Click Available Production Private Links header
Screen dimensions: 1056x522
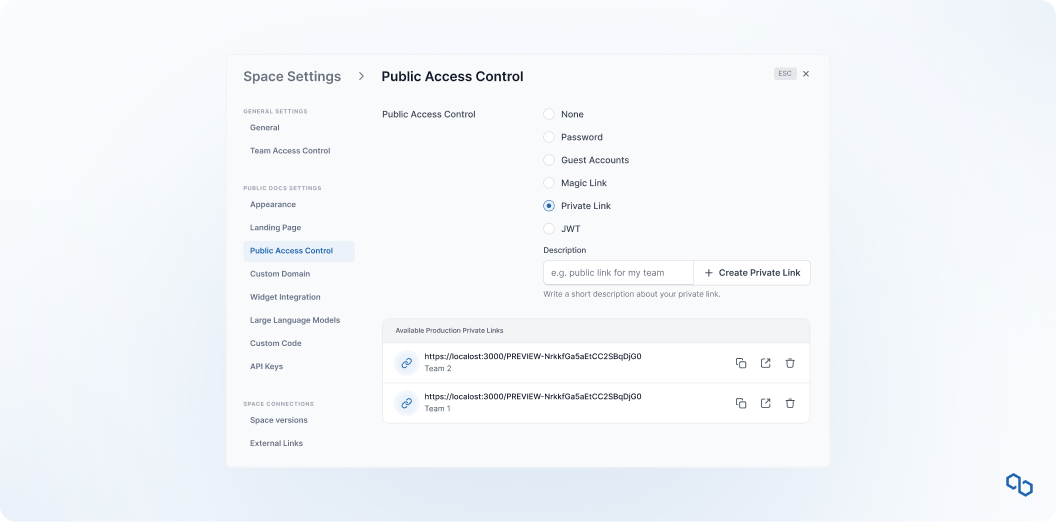[x=449, y=331]
